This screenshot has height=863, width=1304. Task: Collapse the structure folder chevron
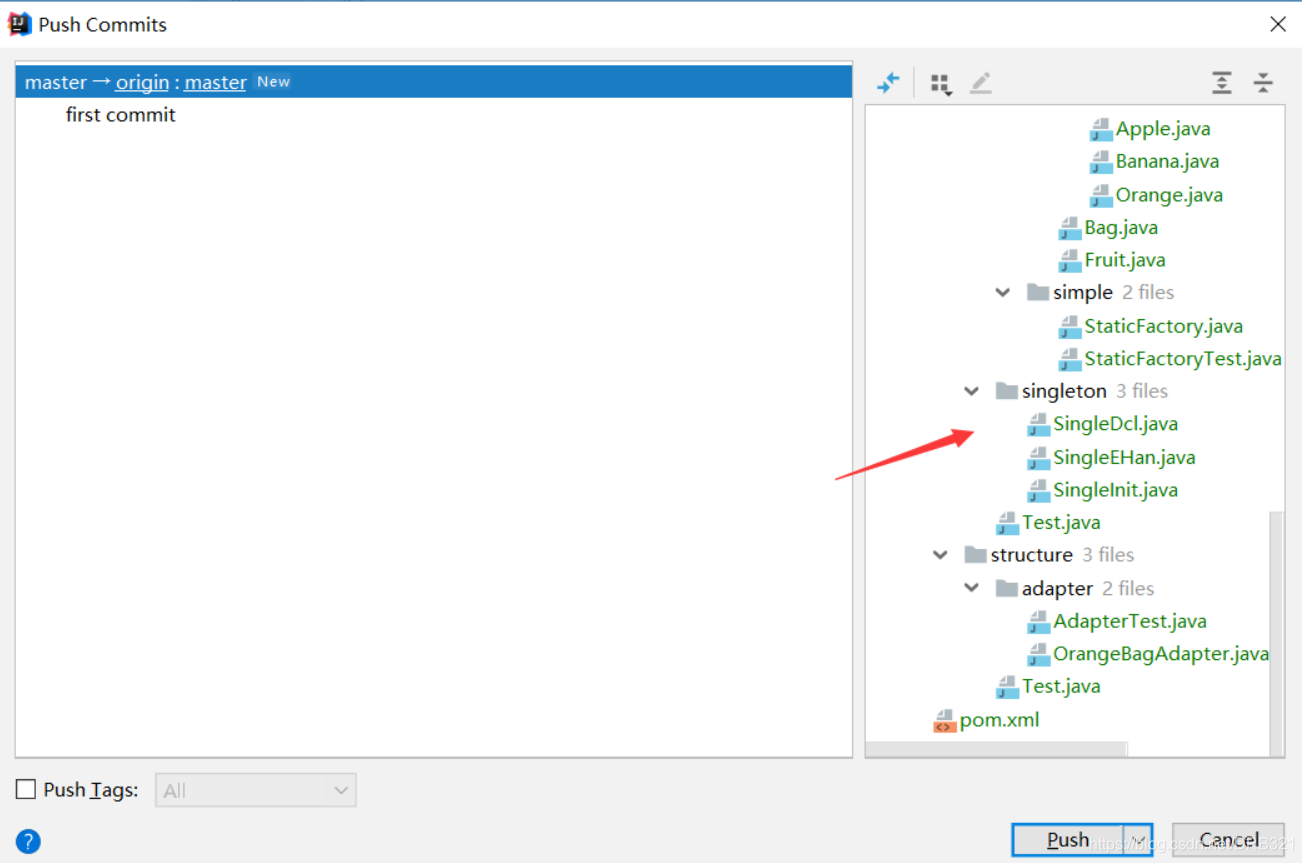tap(940, 555)
